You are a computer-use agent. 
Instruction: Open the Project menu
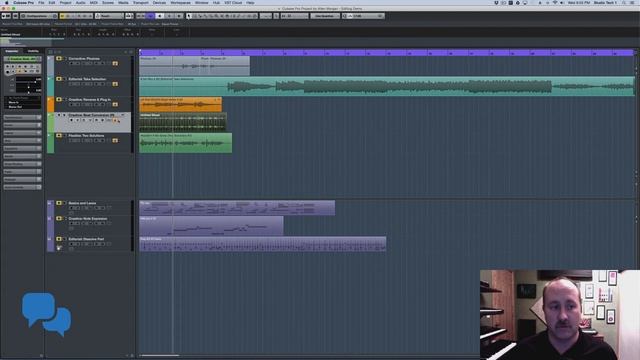point(65,2)
